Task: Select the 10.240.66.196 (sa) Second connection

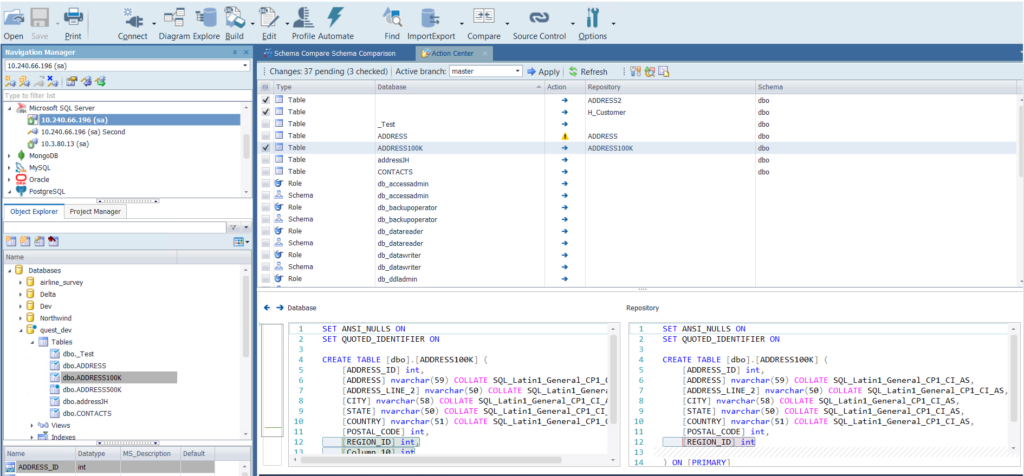Action: 82,131
